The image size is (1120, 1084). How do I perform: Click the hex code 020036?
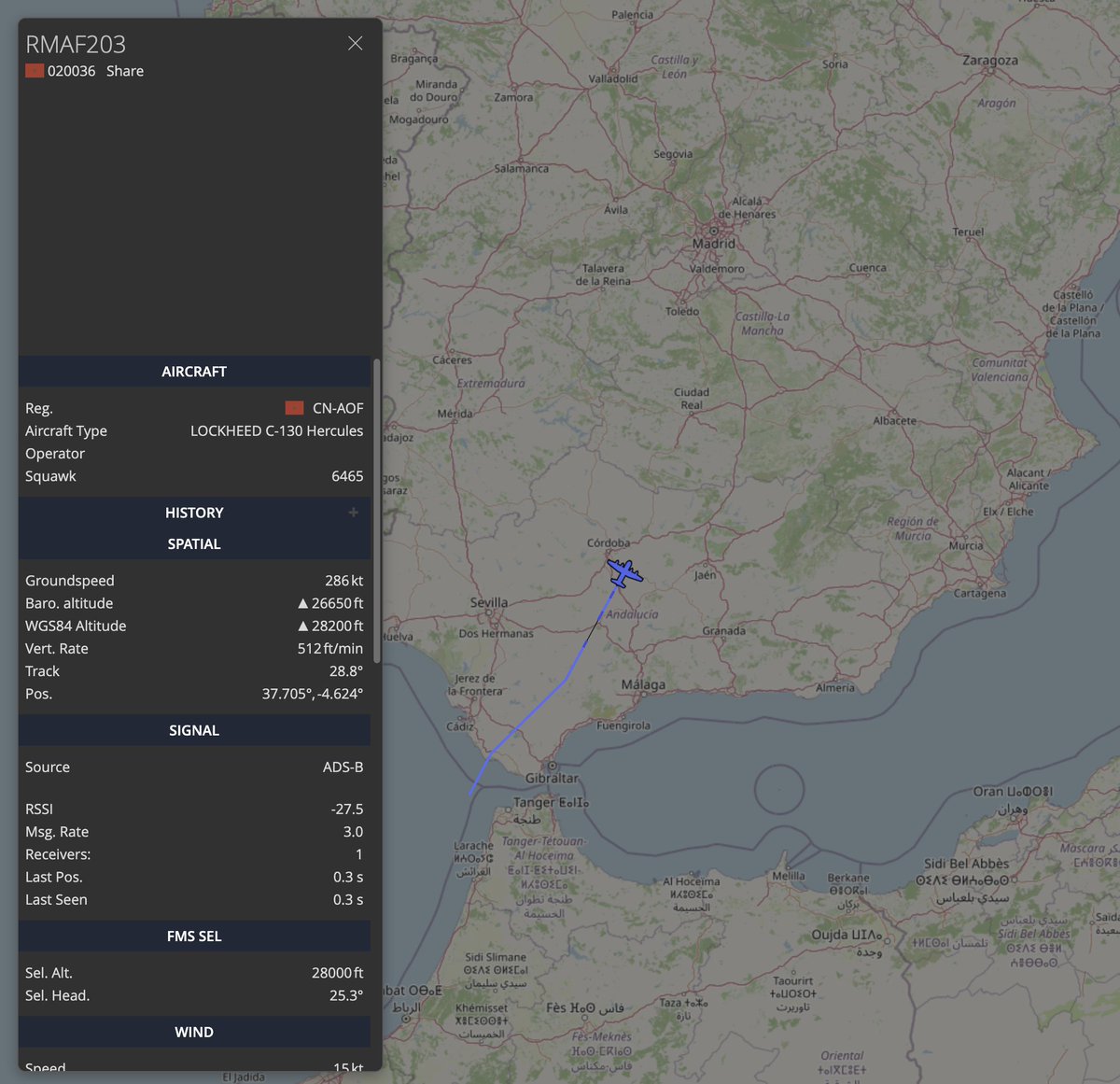72,71
